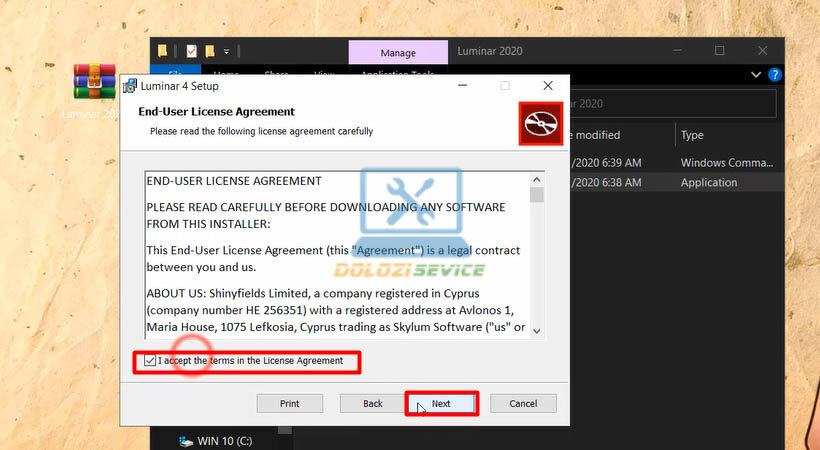Cancel the Luminar 4 setup
The width and height of the screenshot is (820, 450).
[x=523, y=404]
